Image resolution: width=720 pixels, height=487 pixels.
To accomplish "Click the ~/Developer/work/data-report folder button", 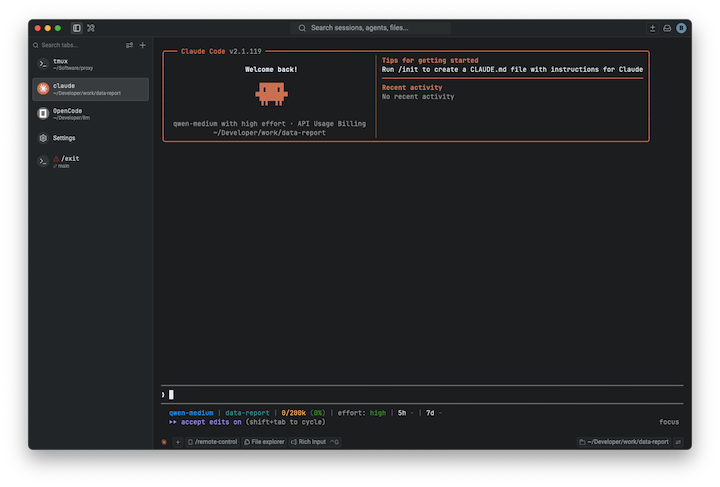I will coord(624,442).
